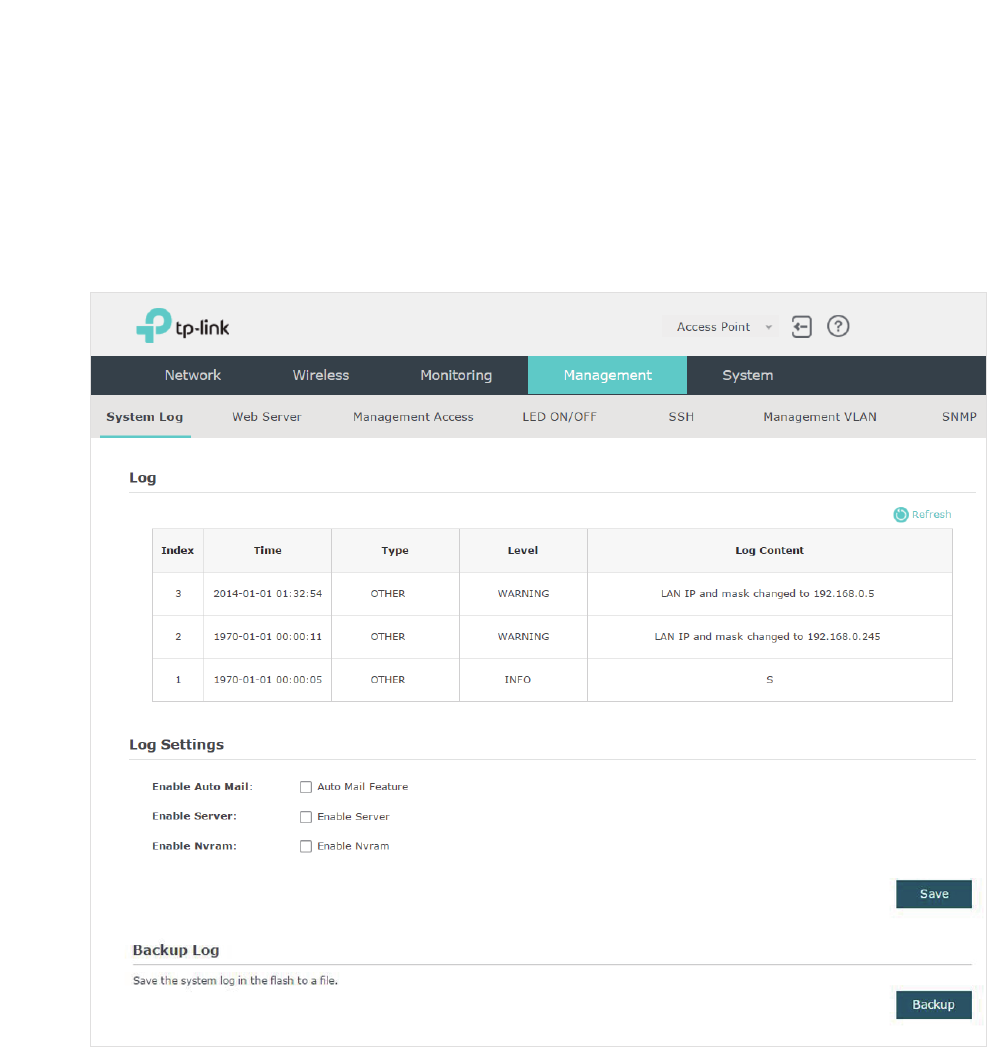Open the Management Access tab
The image size is (987, 1047).
[x=413, y=417]
